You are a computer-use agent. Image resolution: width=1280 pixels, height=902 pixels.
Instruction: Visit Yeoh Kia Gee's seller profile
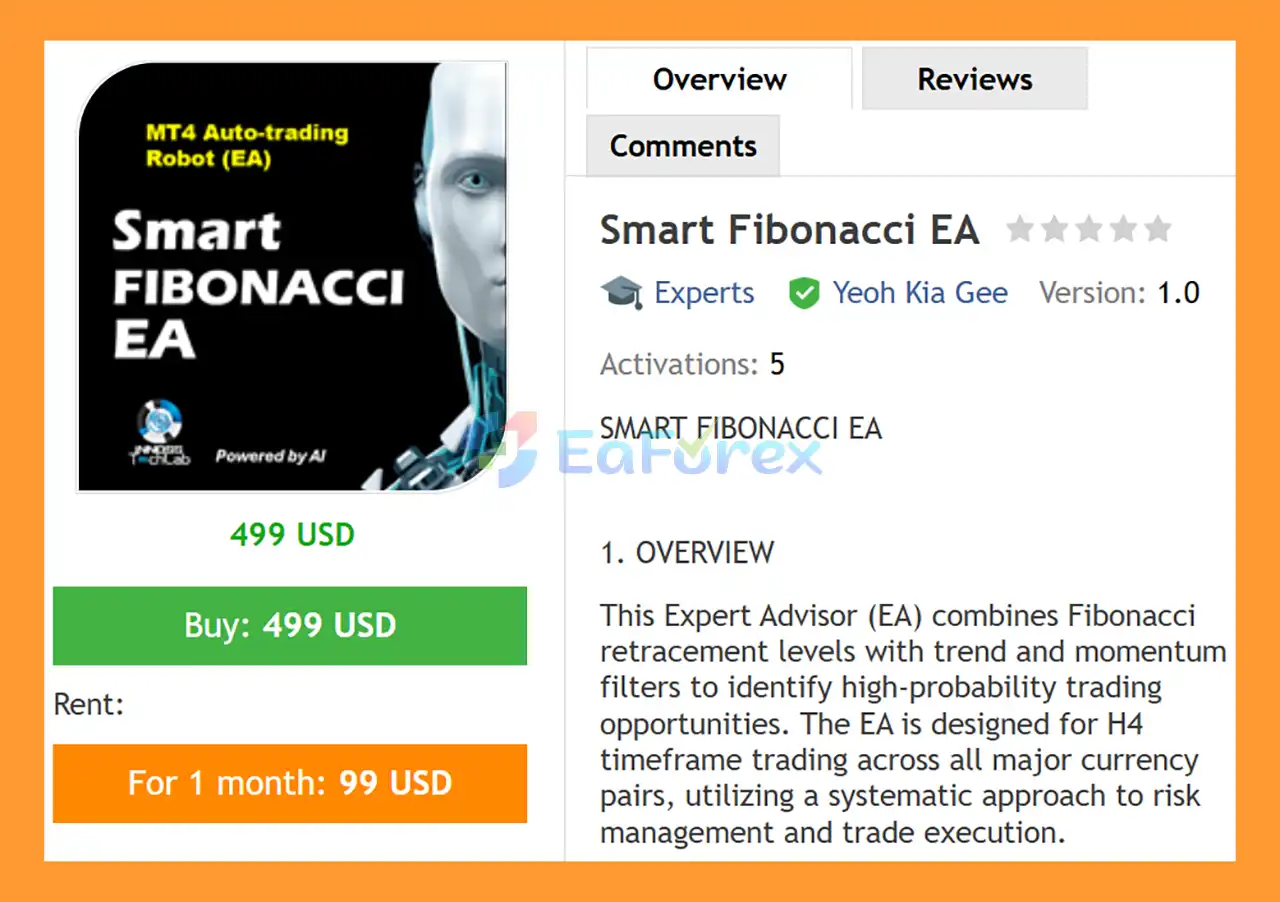click(x=920, y=292)
